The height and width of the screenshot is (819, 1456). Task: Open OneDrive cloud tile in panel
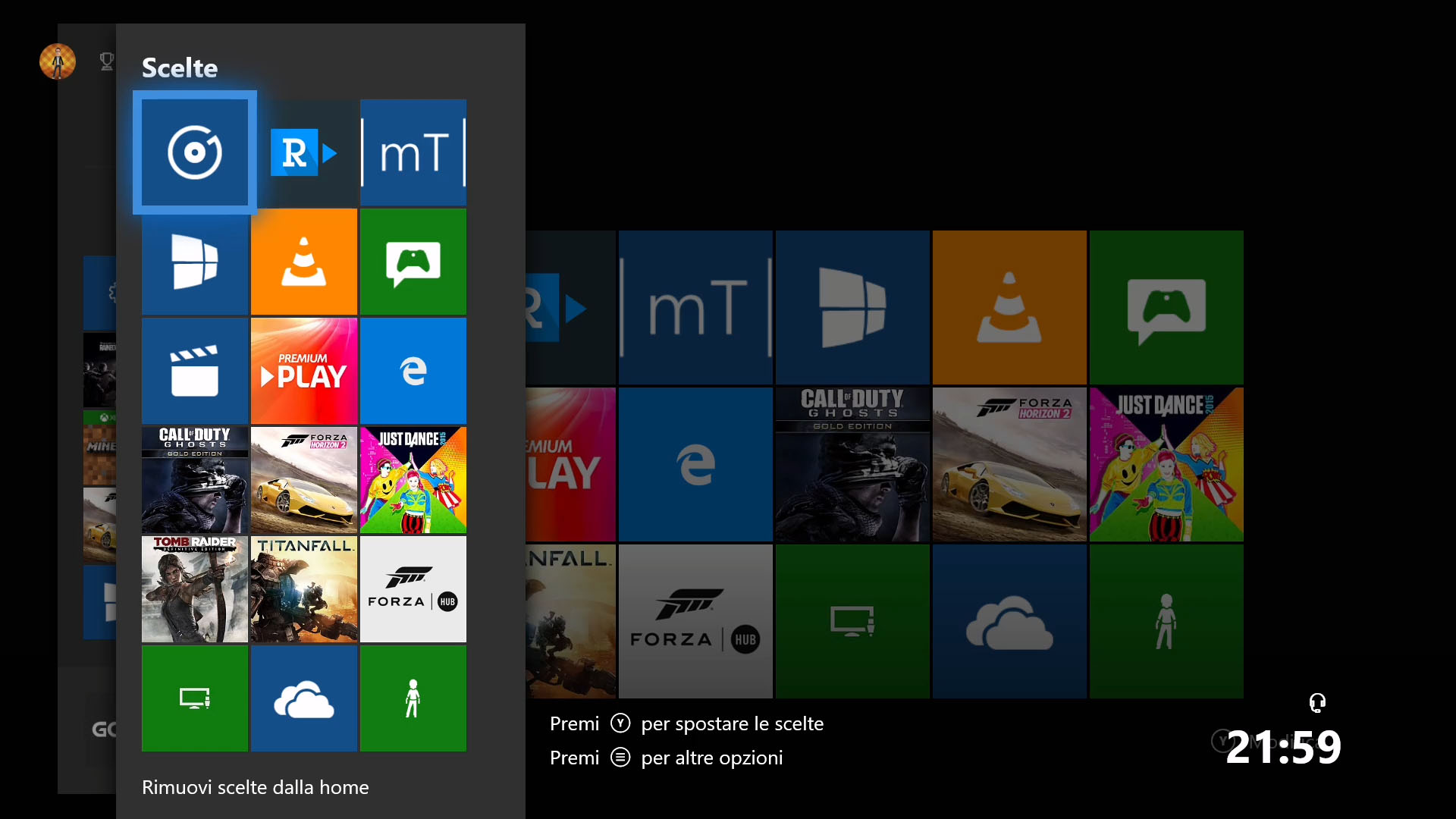tap(304, 698)
